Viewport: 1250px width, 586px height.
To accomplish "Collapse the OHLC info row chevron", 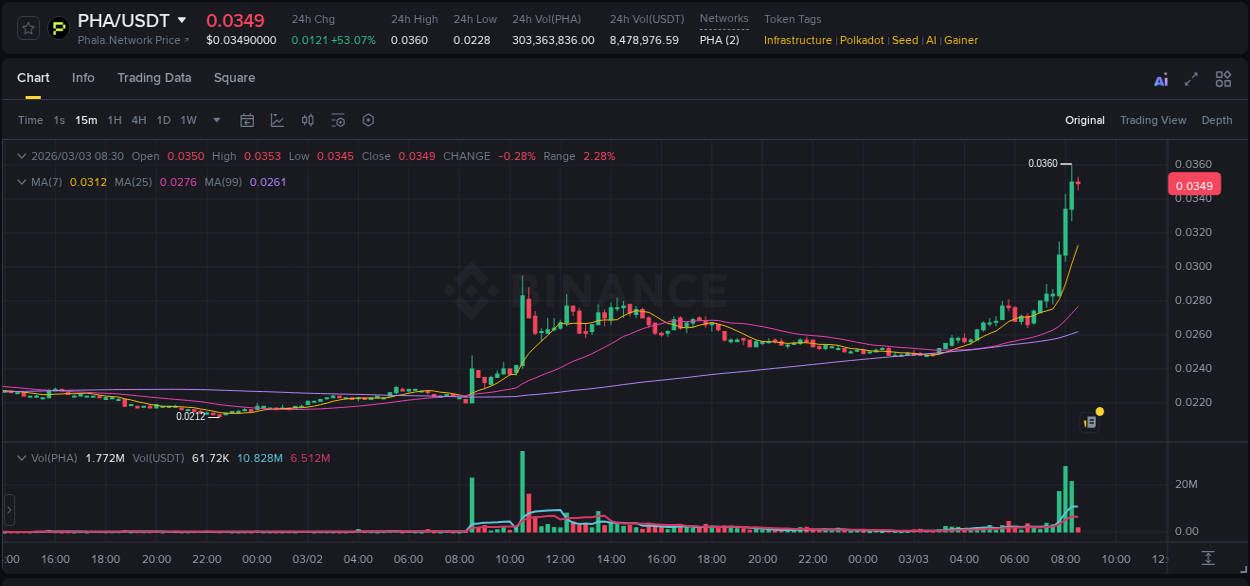I will (x=21, y=156).
